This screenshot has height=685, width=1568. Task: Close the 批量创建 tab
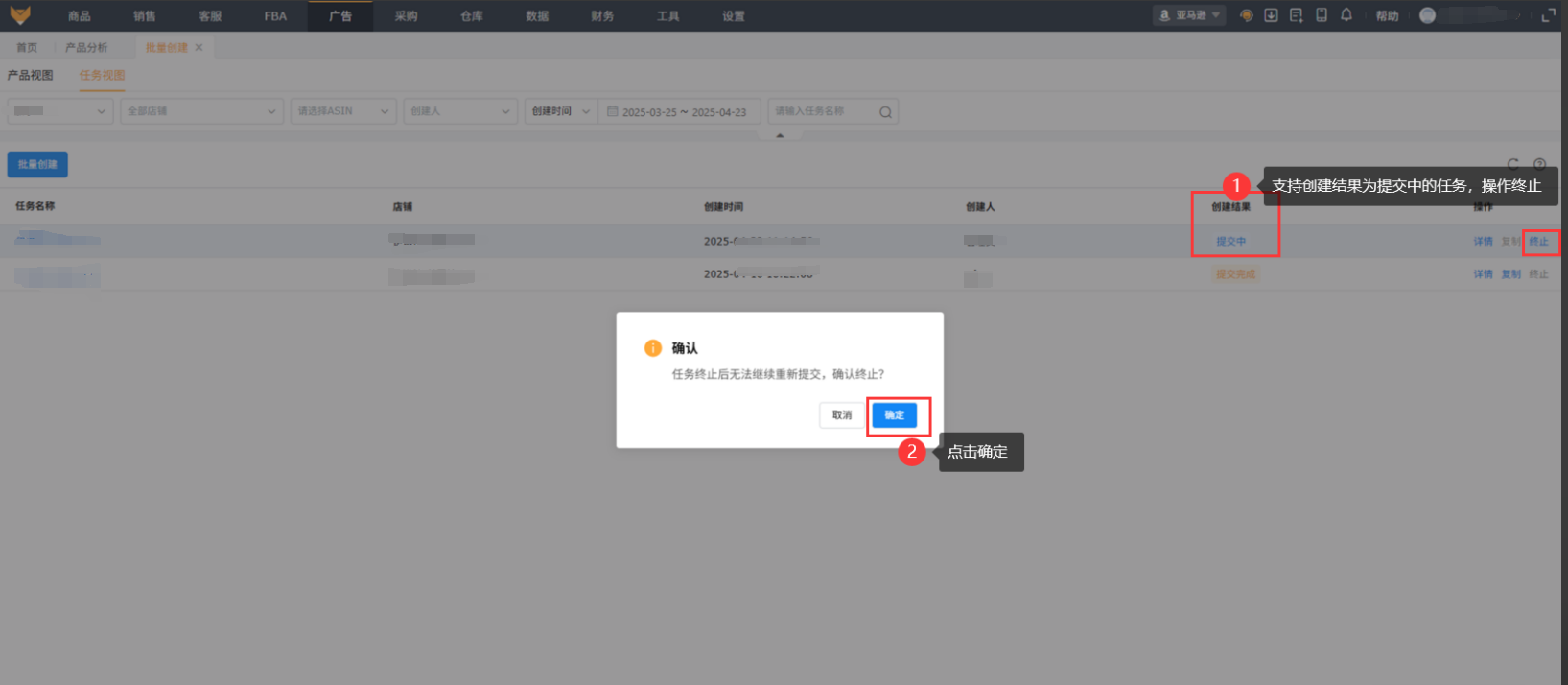[x=199, y=47]
